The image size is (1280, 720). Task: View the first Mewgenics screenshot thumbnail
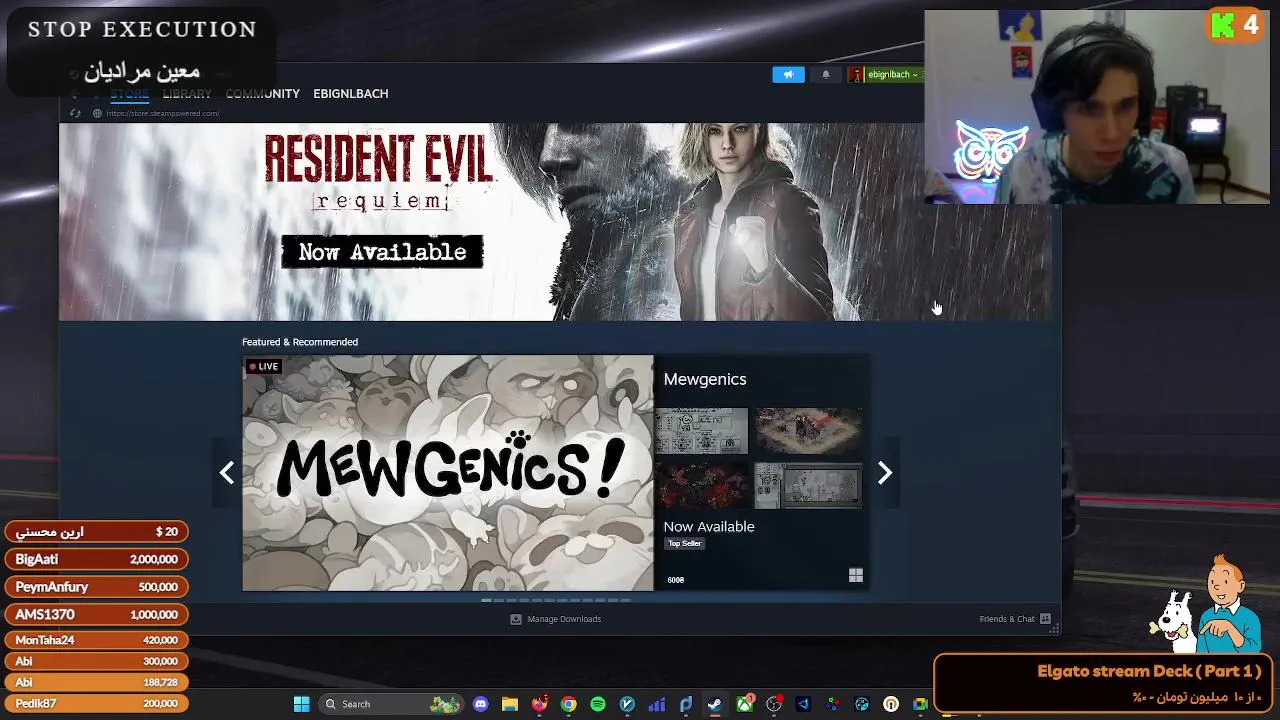pos(701,431)
